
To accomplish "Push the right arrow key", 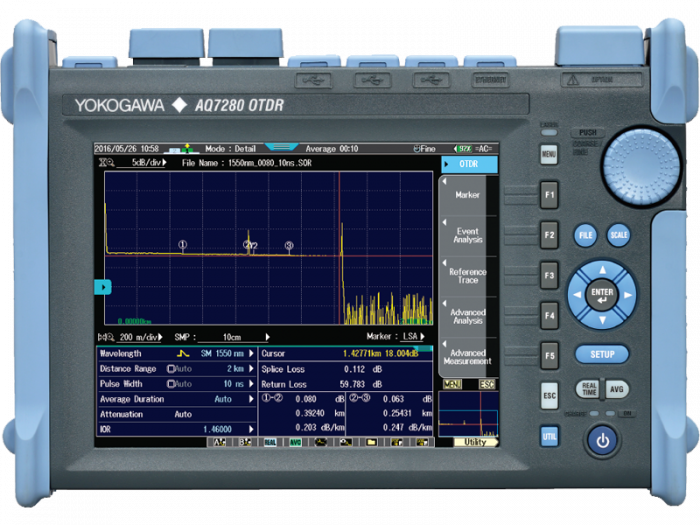I will (628, 295).
